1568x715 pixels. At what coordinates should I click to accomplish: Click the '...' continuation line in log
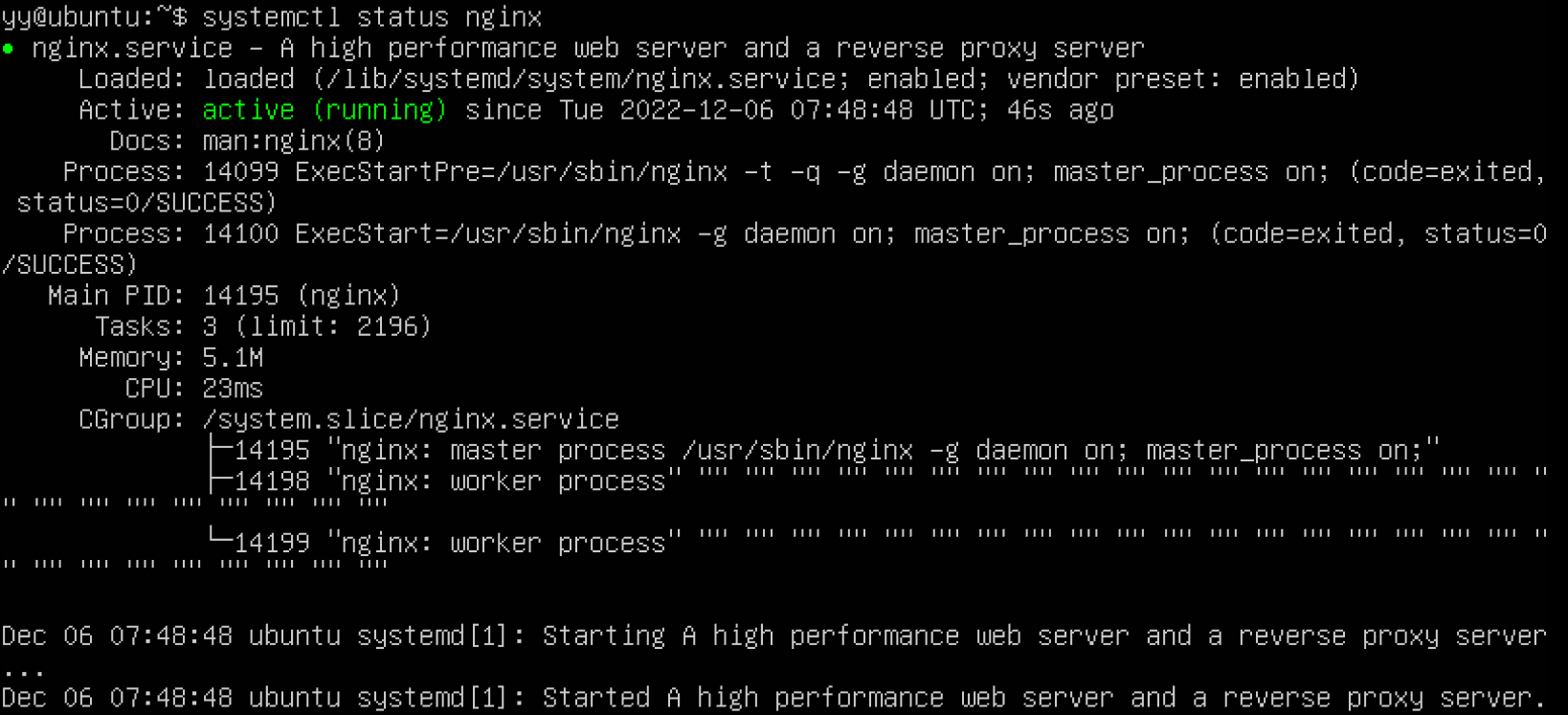point(24,673)
